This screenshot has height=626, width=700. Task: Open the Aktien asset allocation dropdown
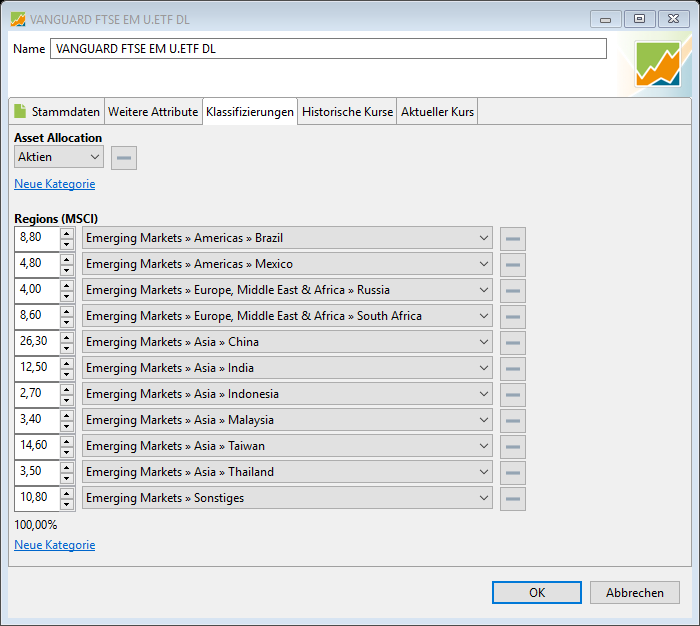(x=59, y=157)
